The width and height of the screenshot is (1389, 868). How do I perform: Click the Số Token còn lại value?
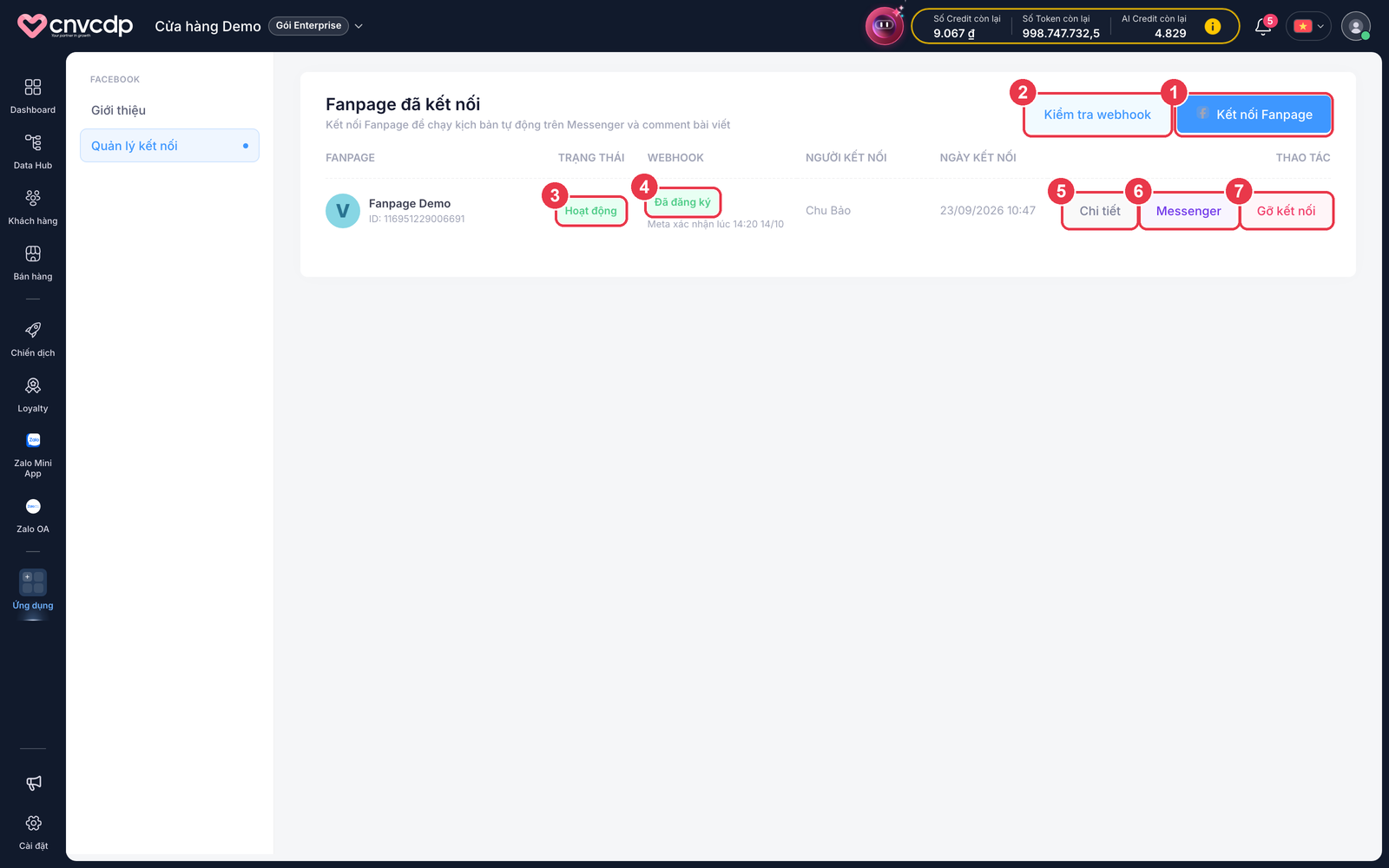(1061, 34)
